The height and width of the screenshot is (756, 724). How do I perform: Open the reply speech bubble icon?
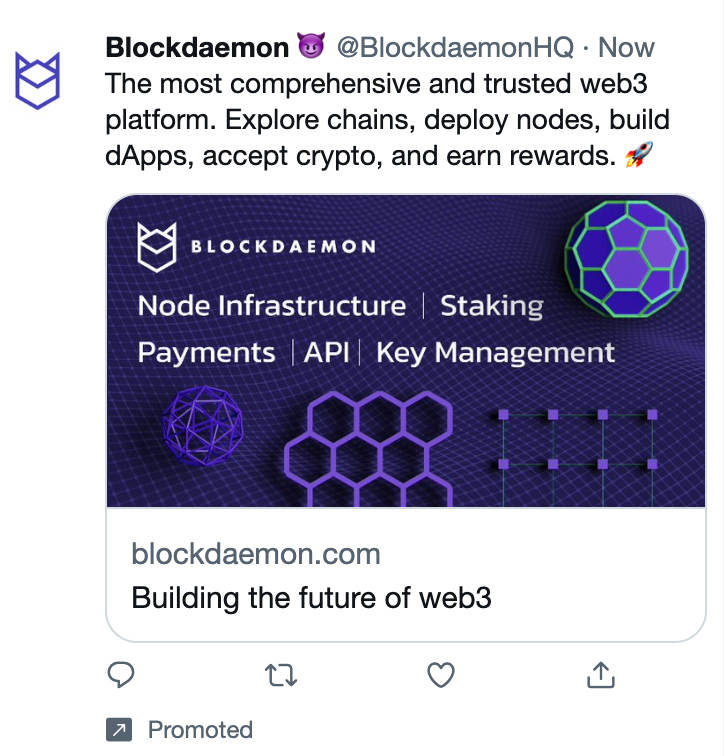click(121, 676)
